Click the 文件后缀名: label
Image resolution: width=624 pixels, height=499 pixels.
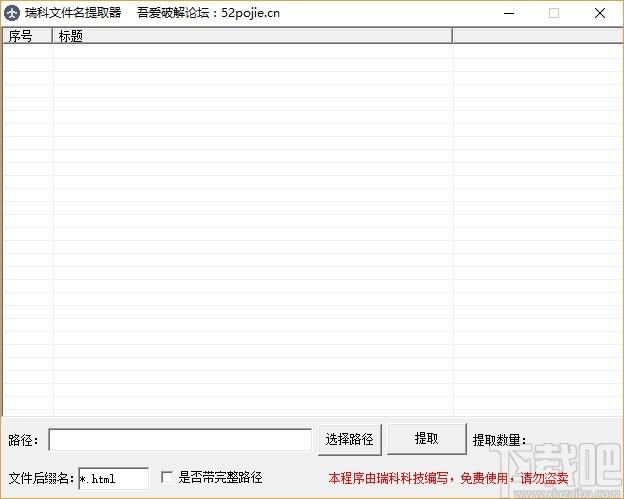[41, 478]
